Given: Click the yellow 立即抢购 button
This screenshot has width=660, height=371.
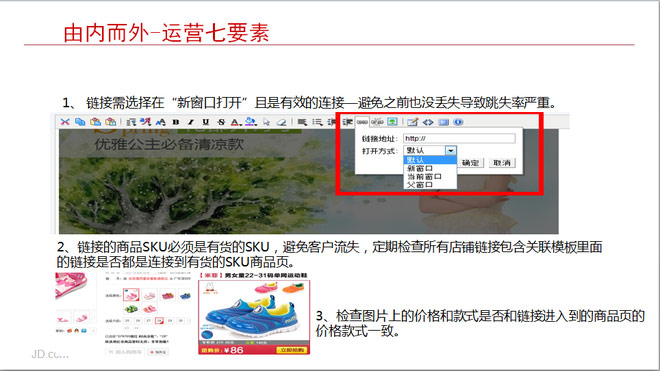Looking at the screenshot, I should coord(292,350).
